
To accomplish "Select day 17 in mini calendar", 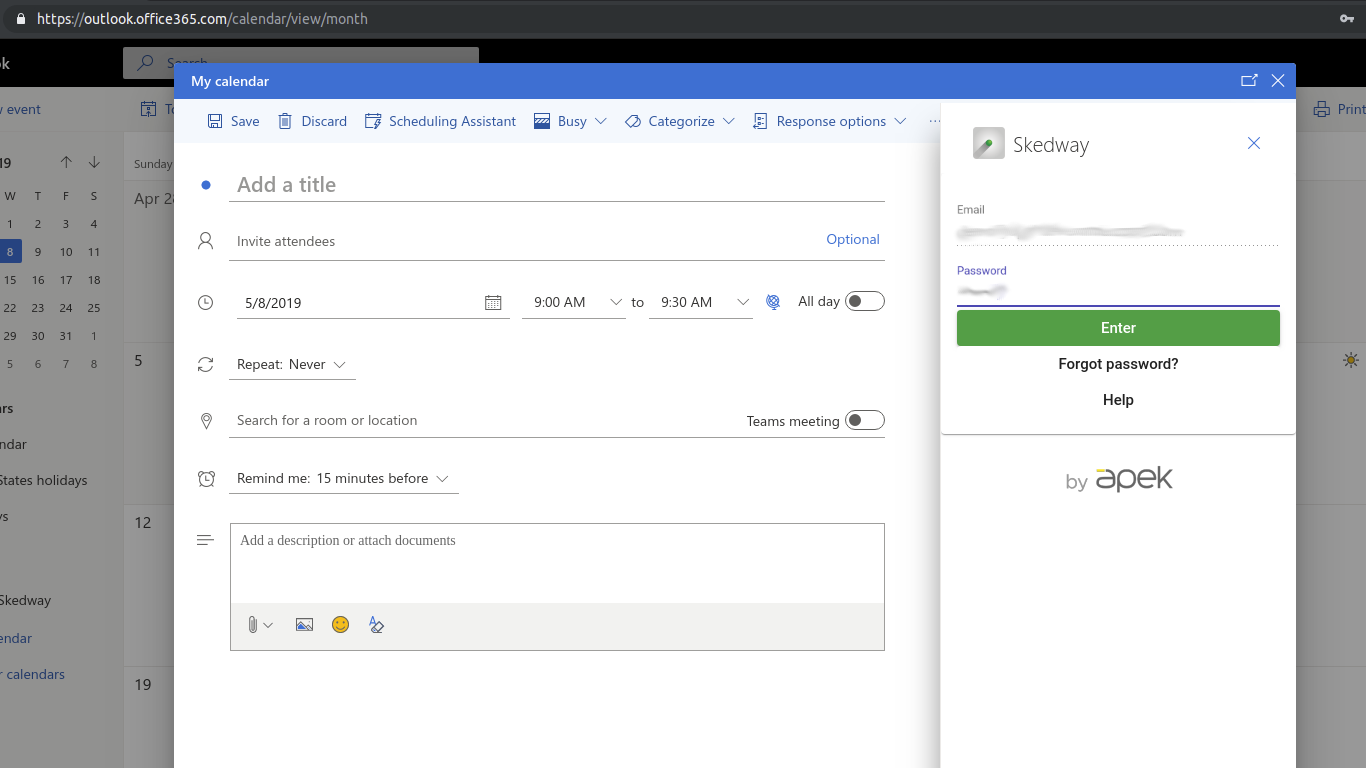I will tap(66, 280).
